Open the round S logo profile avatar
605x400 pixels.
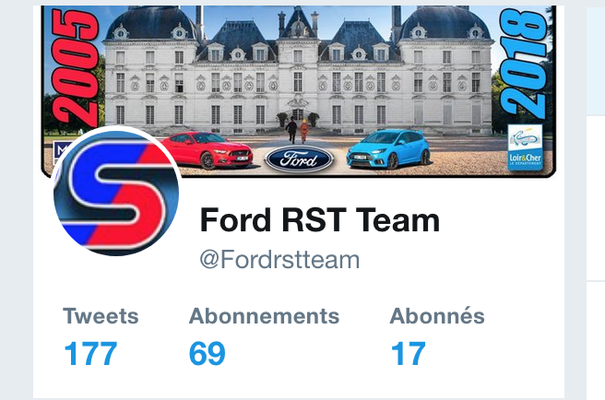(116, 191)
